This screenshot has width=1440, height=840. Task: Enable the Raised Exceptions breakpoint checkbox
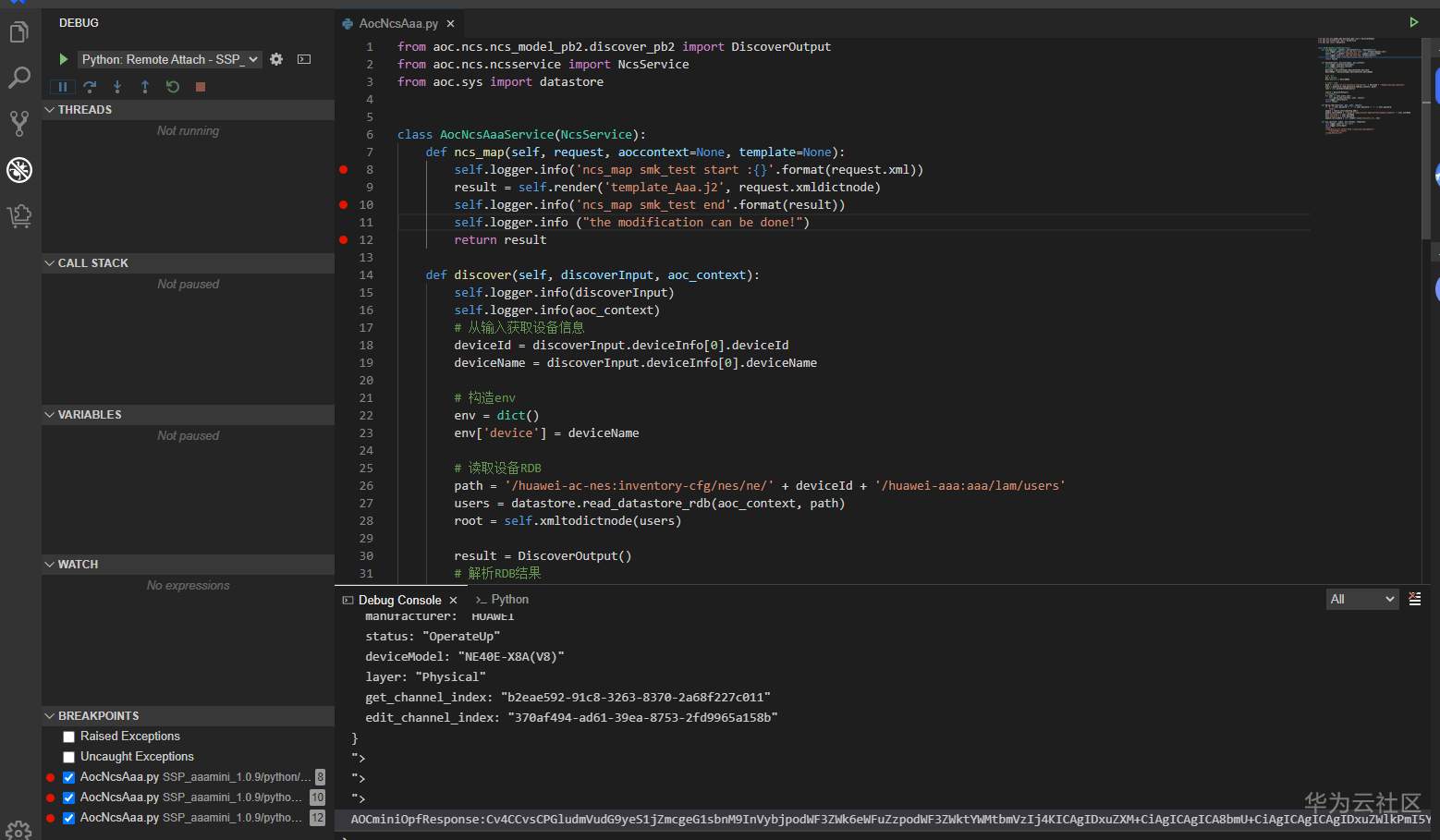click(x=68, y=737)
